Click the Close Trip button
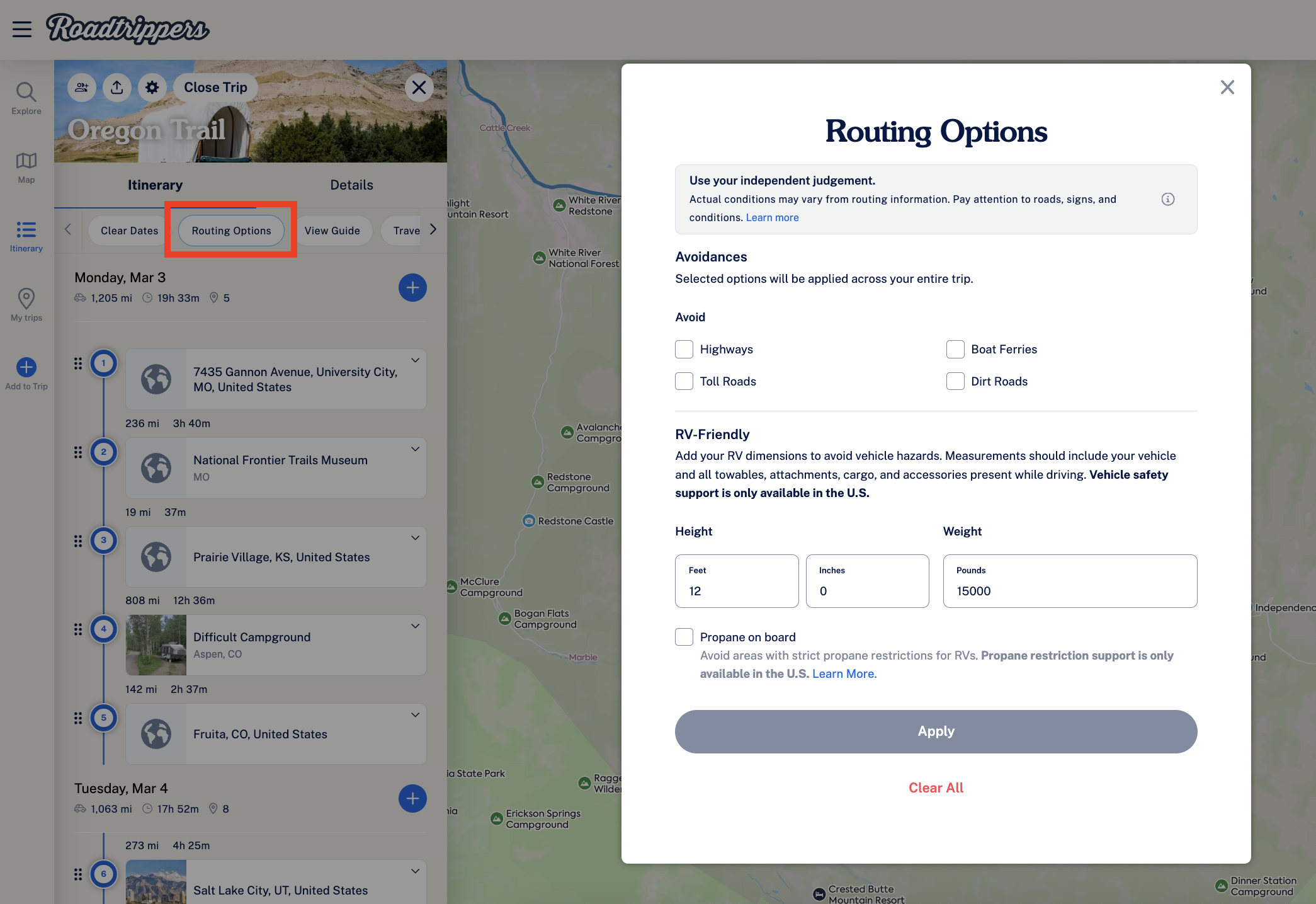This screenshot has width=1316, height=904. (215, 88)
